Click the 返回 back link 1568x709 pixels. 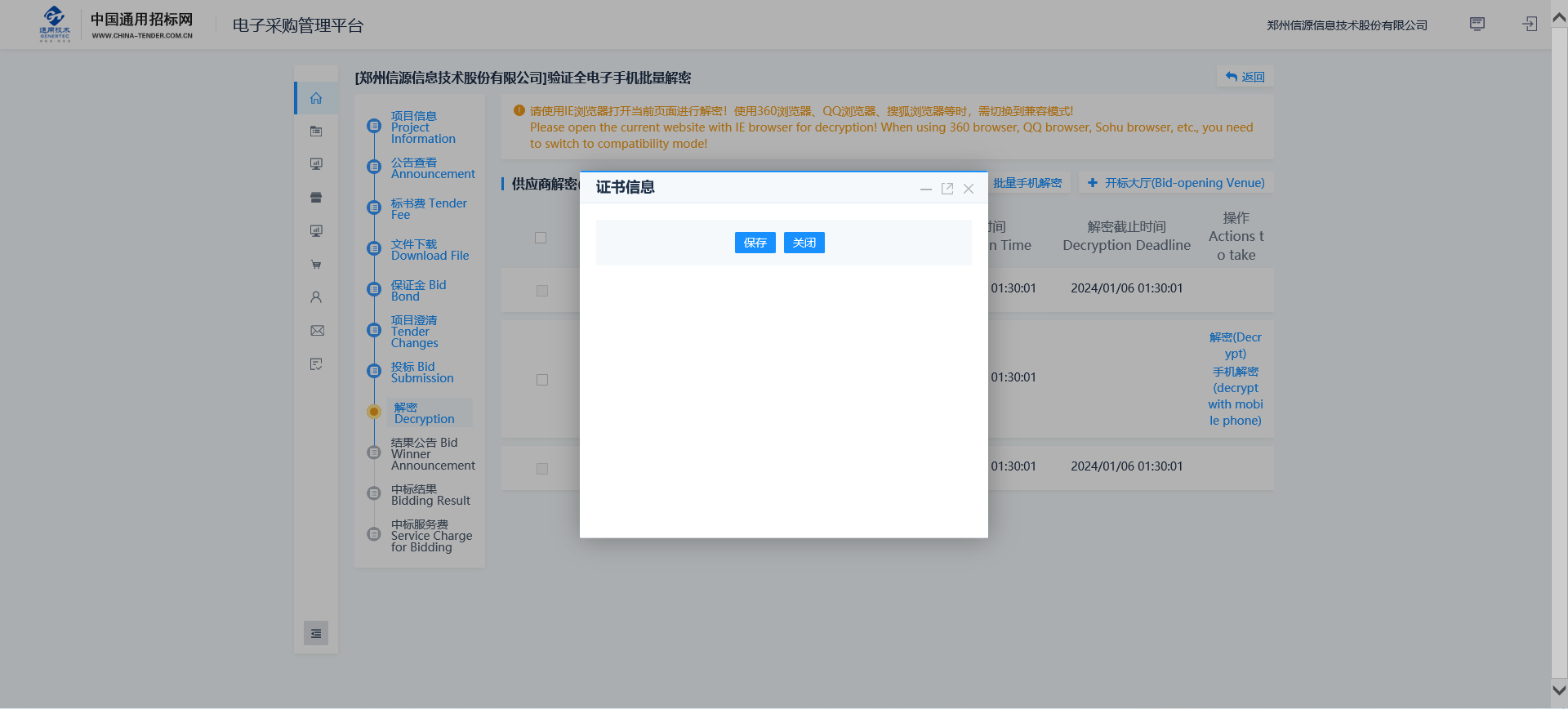1245,77
